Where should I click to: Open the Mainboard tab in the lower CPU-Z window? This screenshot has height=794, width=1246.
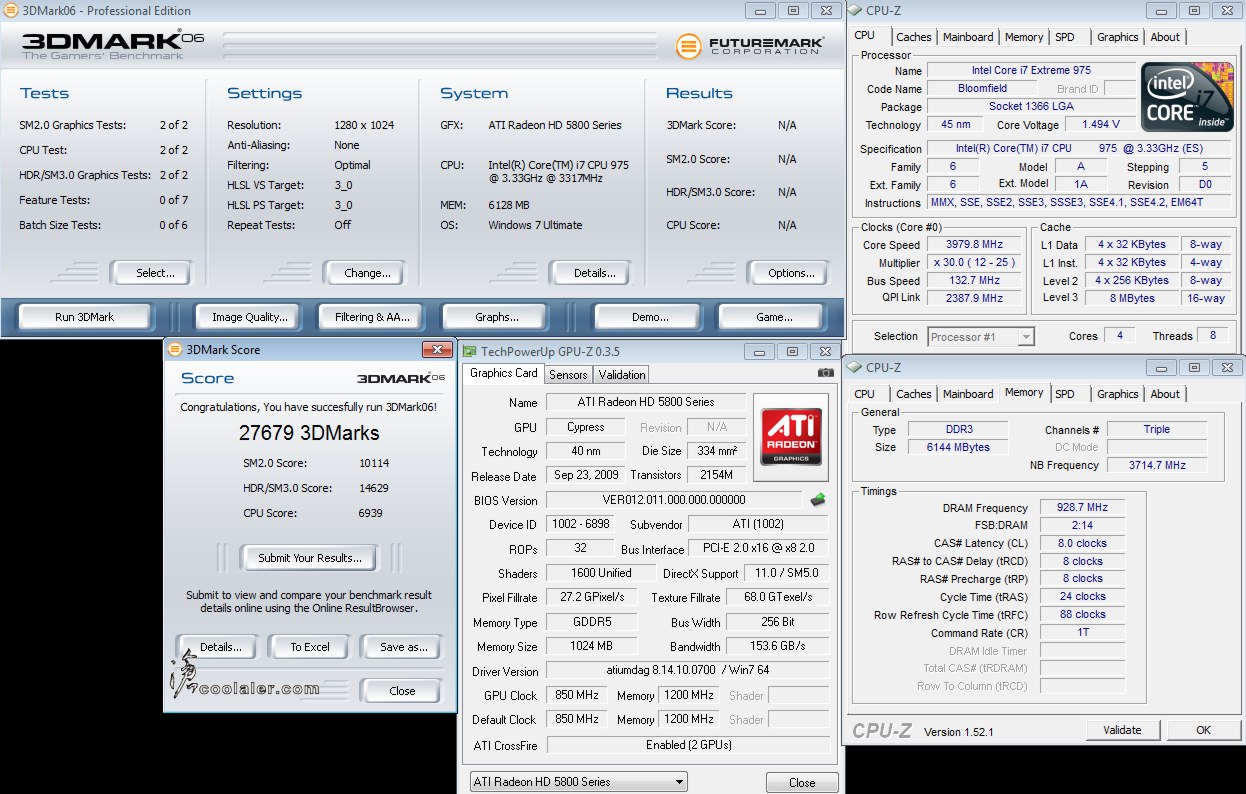[x=968, y=394]
